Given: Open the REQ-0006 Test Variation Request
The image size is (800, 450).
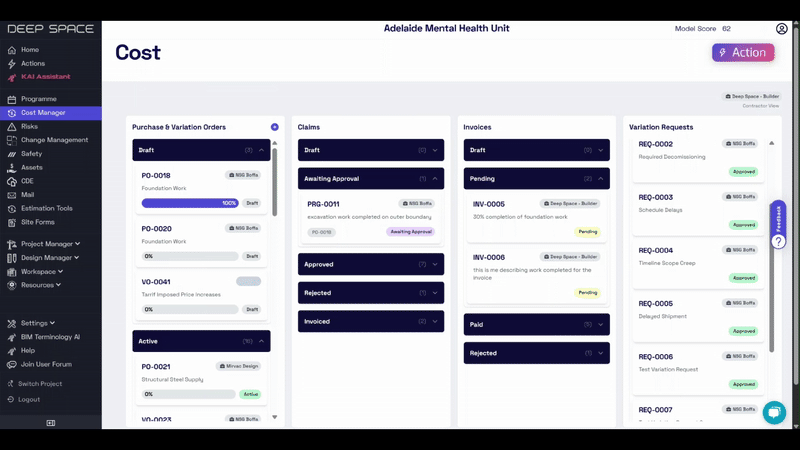Looking at the screenshot, I should tap(698, 370).
